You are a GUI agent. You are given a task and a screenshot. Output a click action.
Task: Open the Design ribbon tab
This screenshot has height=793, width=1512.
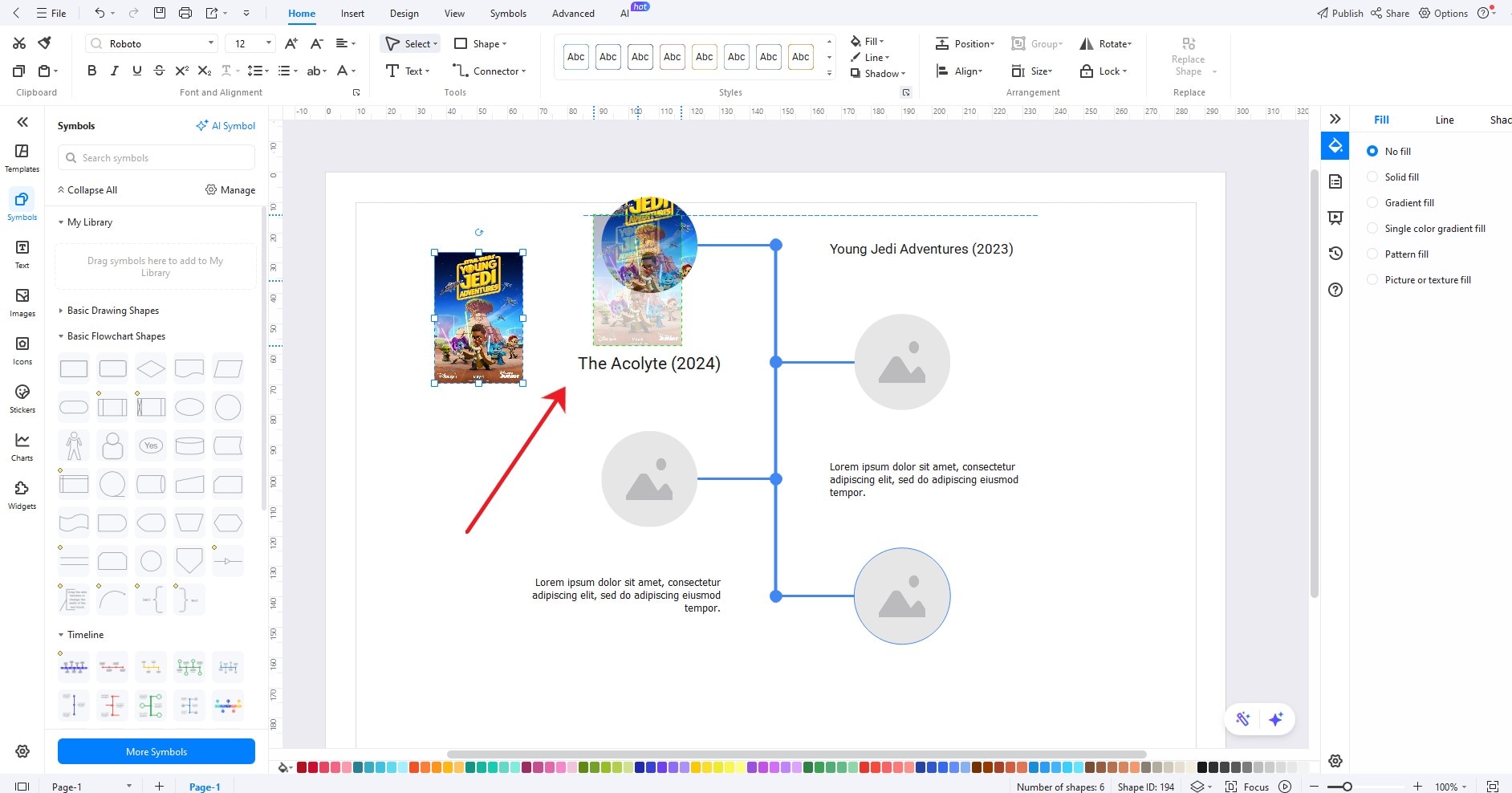[x=404, y=14]
